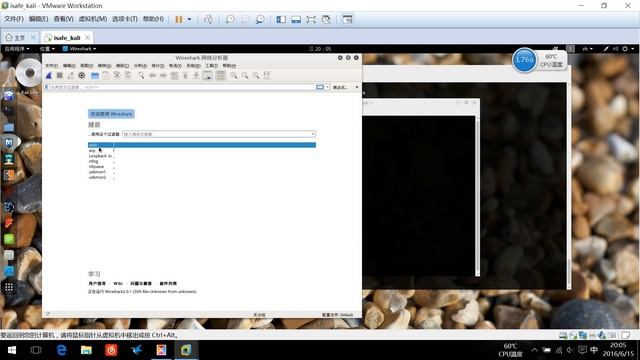Toggle auto-scroll during live capture icon
The image size is (640, 360).
(x=207, y=76)
